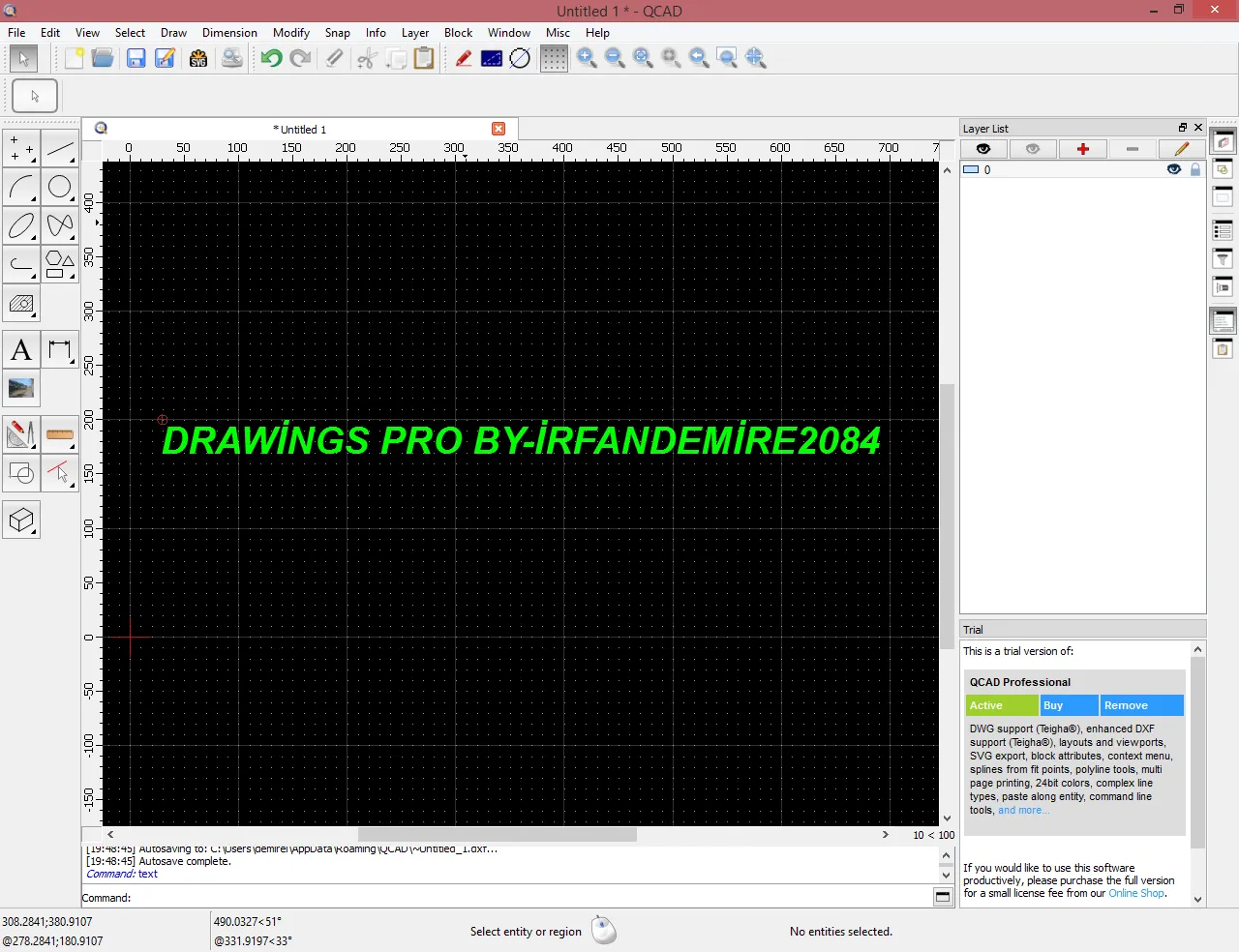Toggle the Selection Filter funnel panel

point(1224,258)
